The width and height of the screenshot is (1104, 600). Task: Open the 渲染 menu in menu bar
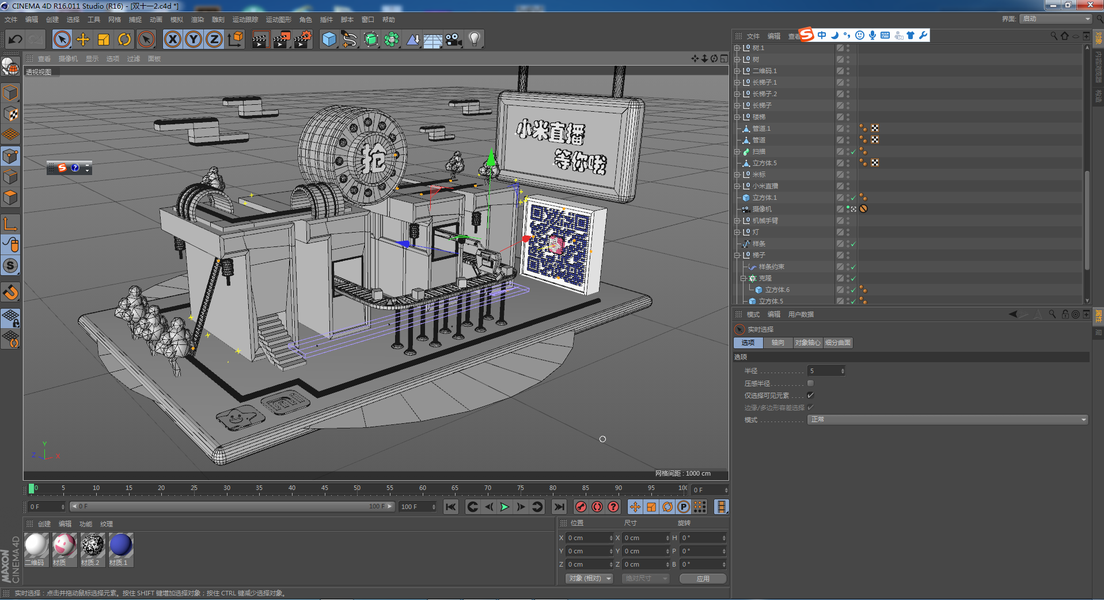pyautogui.click(x=197, y=19)
